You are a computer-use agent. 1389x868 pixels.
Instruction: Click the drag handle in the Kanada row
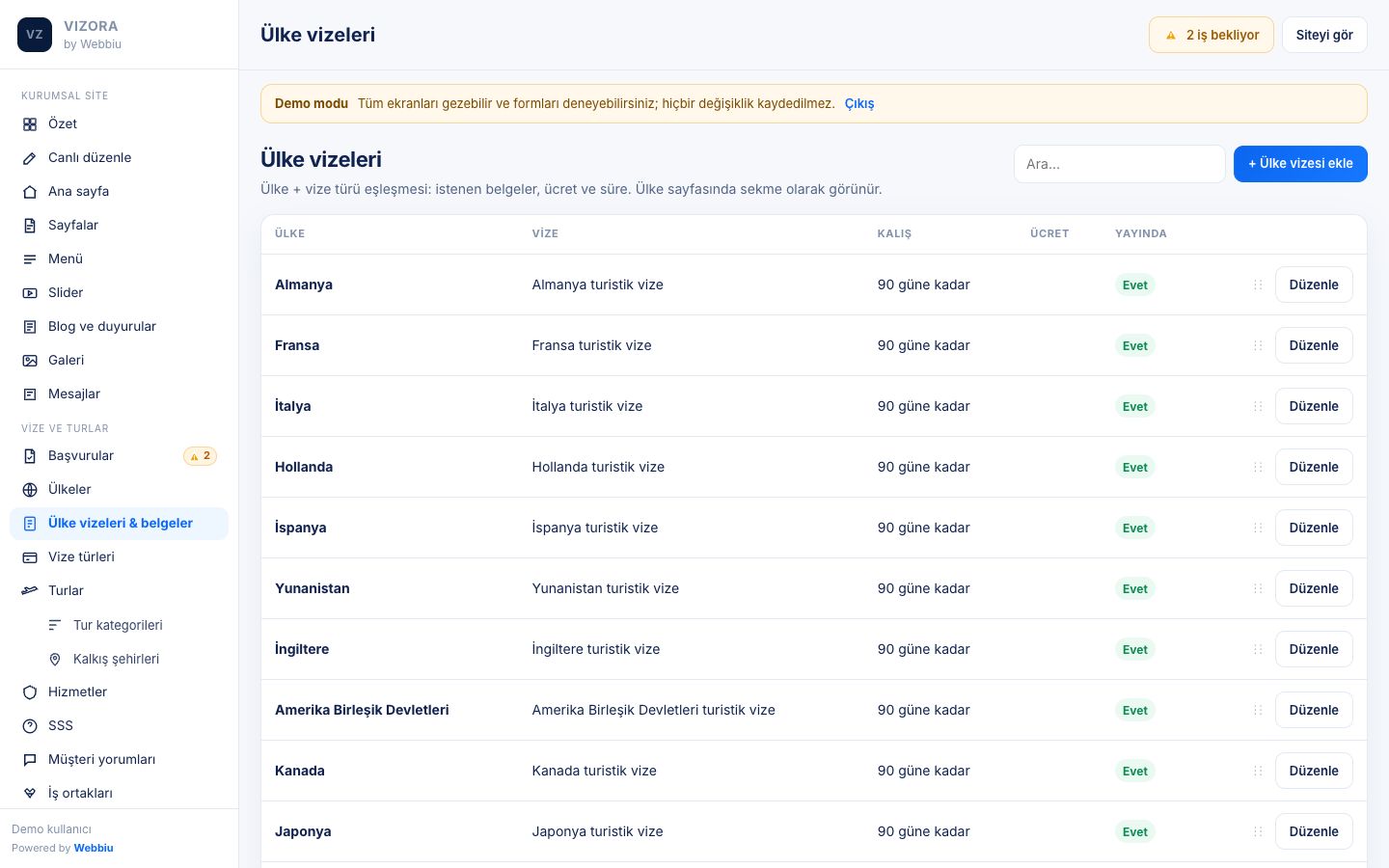click(x=1258, y=771)
